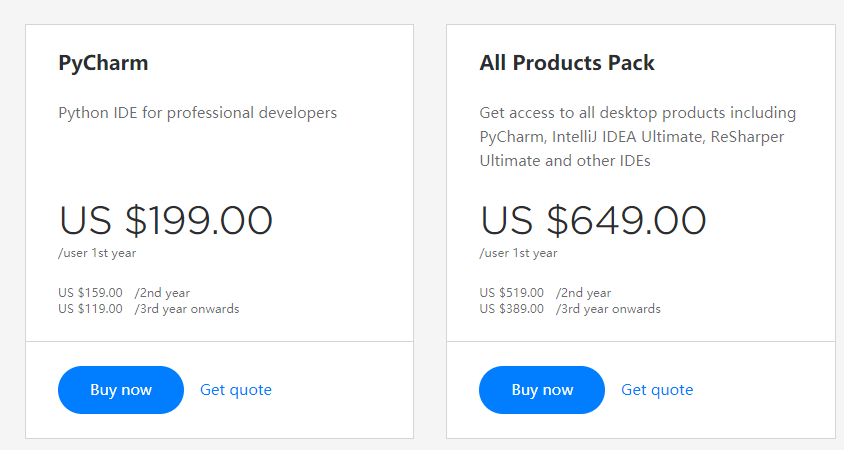Select the PyCharm card heading
This screenshot has width=844, height=450.
pyautogui.click(x=103, y=63)
